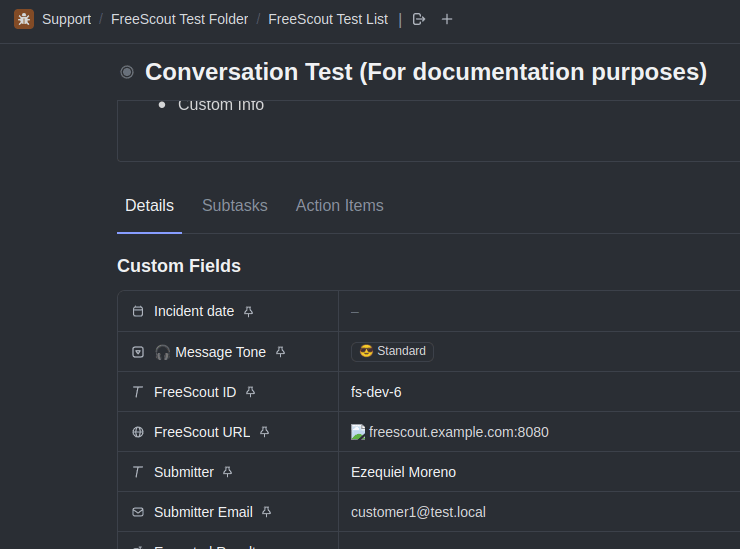Click the task status circle icon
Image resolution: width=740 pixels, height=549 pixels.
tap(127, 72)
